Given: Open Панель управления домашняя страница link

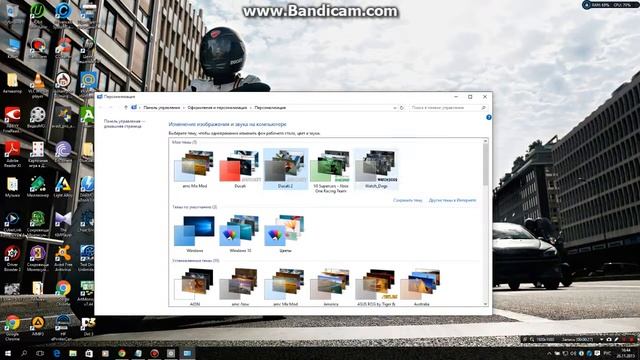Looking at the screenshot, I should pos(123,124).
